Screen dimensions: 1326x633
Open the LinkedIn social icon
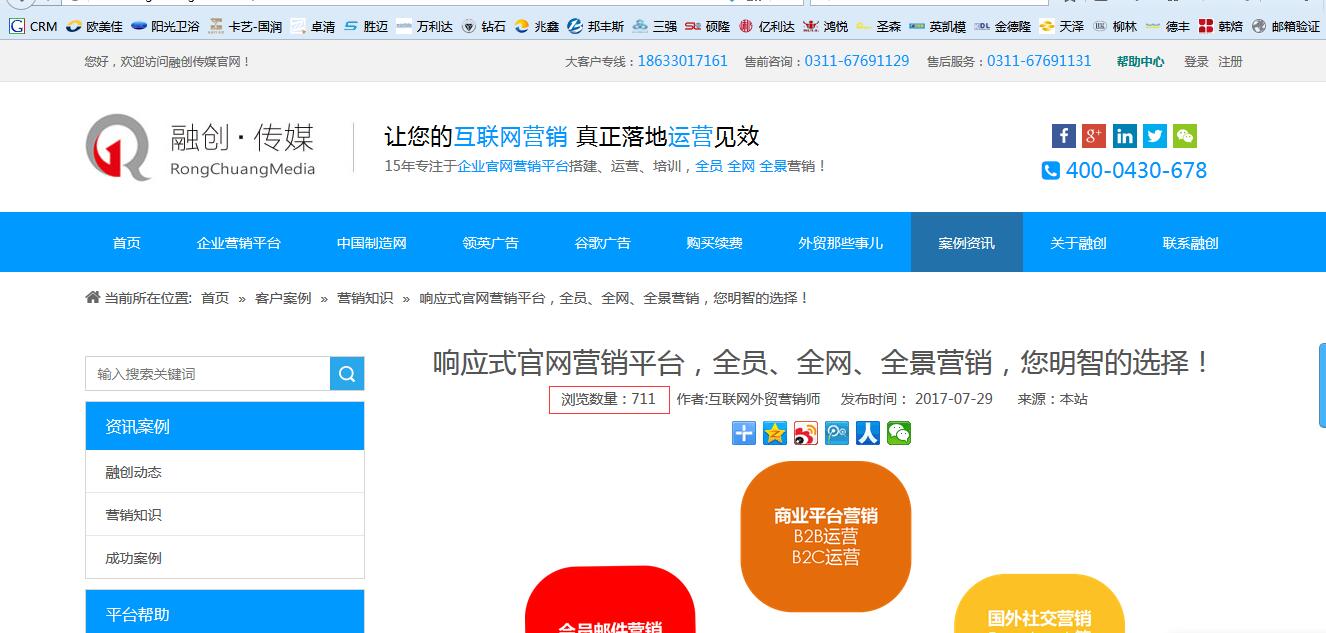tap(1124, 136)
